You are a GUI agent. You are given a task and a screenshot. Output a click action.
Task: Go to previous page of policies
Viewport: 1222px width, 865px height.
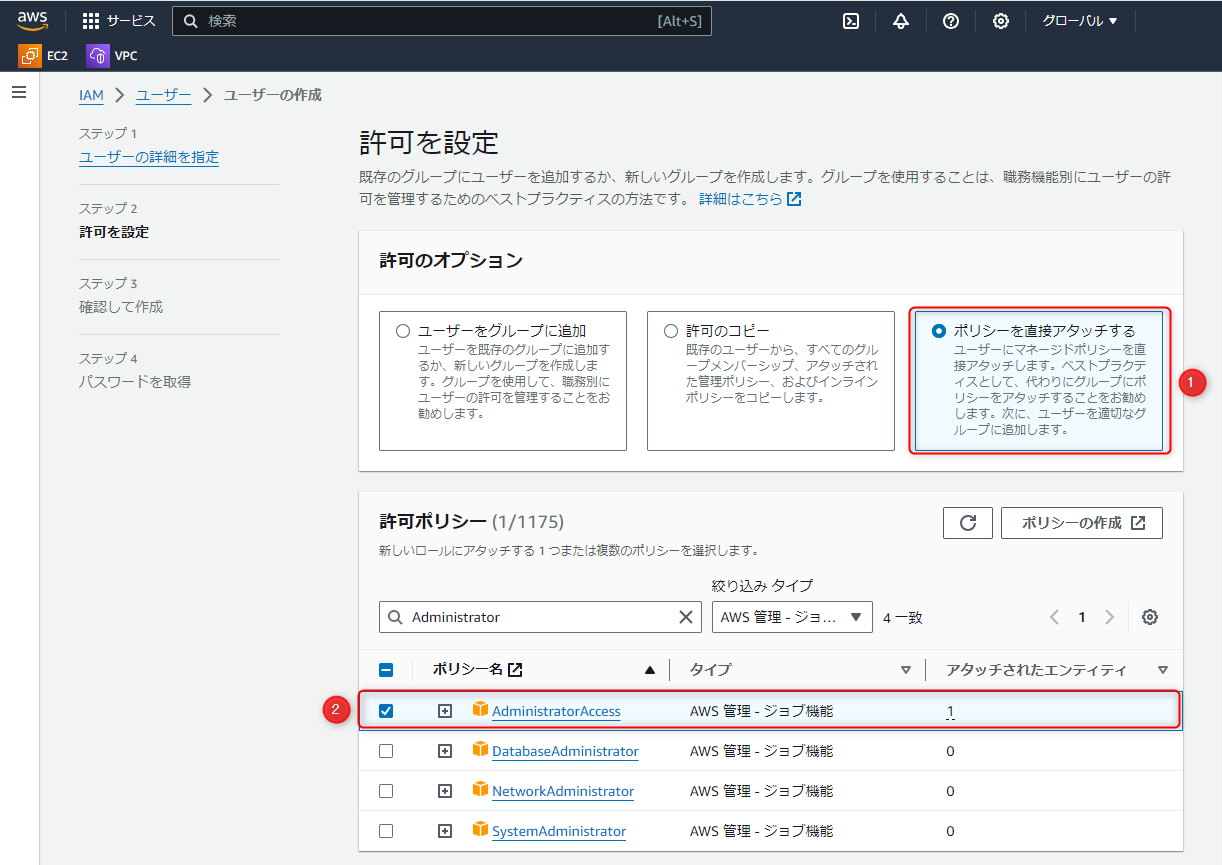[x=1054, y=617]
